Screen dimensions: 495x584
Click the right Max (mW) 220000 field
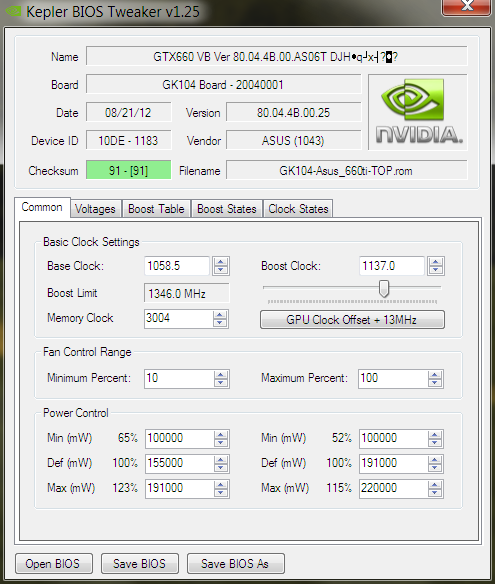(393, 488)
